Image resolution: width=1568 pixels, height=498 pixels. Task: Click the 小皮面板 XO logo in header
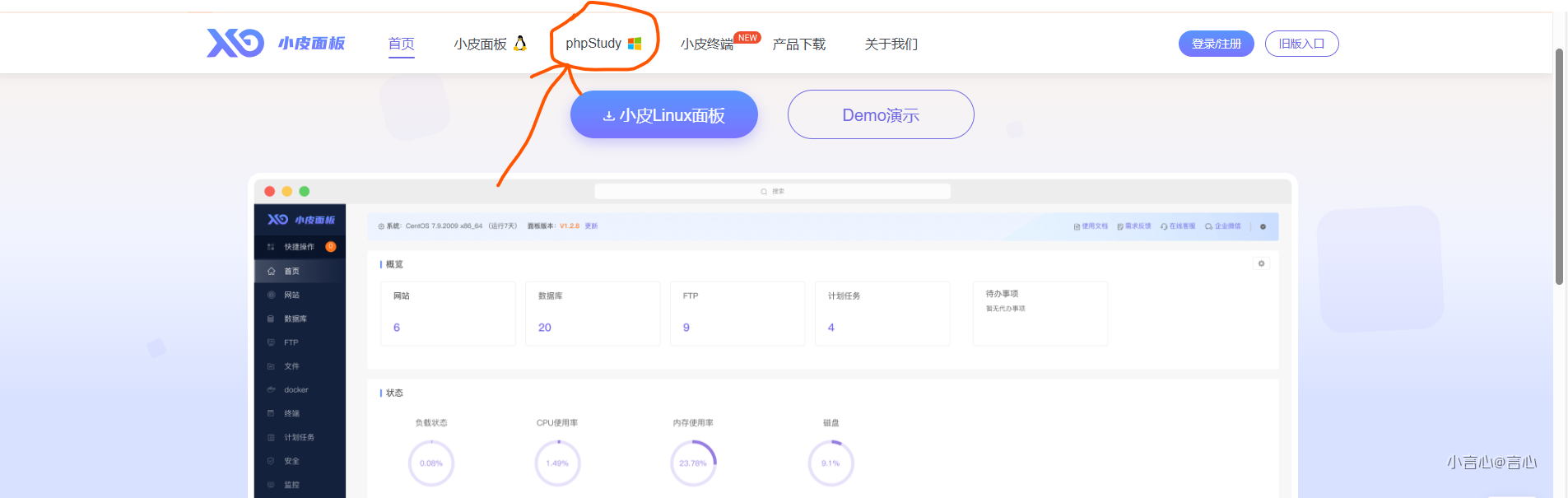(x=276, y=43)
